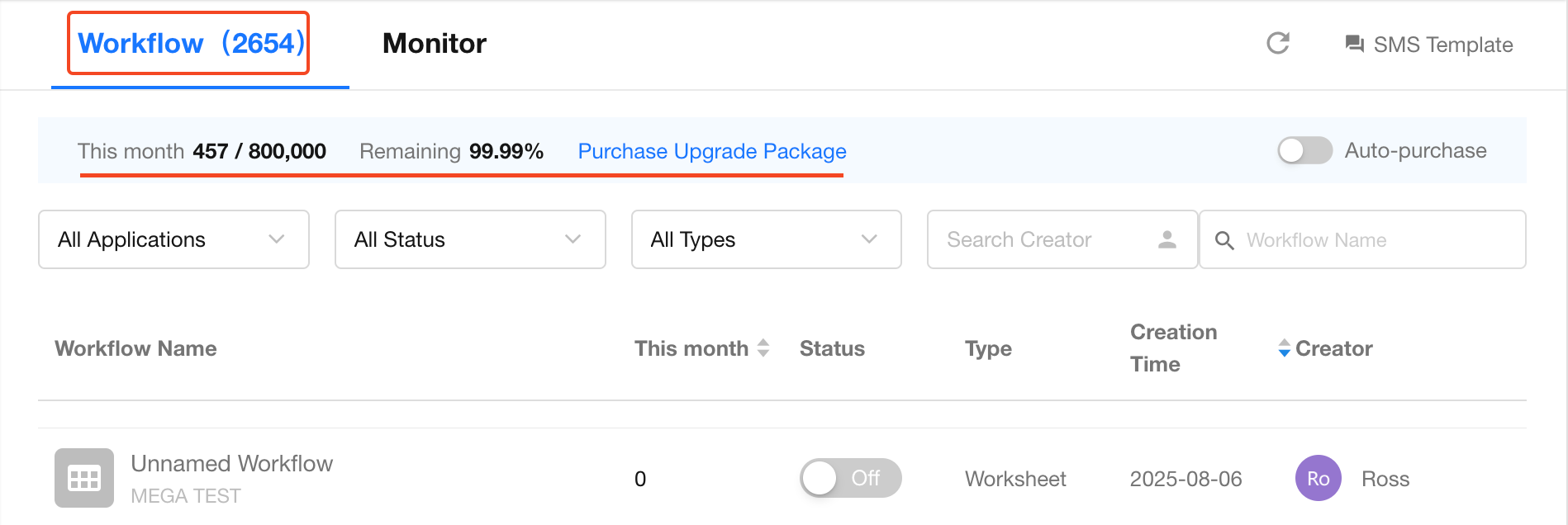The image size is (1568, 525).
Task: Click the magnifier icon in Workflow Name search
Action: [x=1224, y=240]
